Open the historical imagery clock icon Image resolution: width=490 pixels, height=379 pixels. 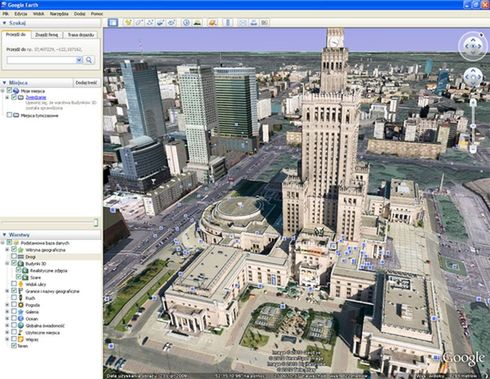(186, 22)
